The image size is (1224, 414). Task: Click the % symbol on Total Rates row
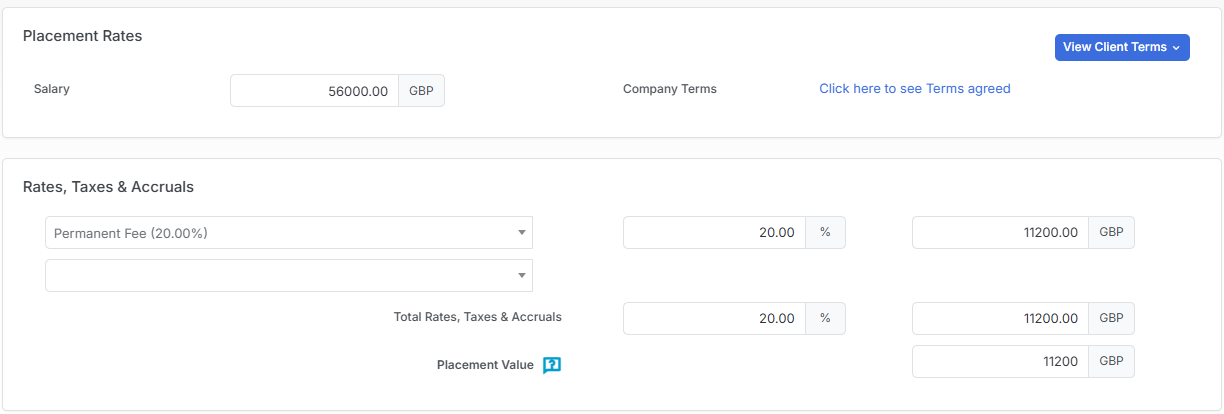(x=825, y=318)
